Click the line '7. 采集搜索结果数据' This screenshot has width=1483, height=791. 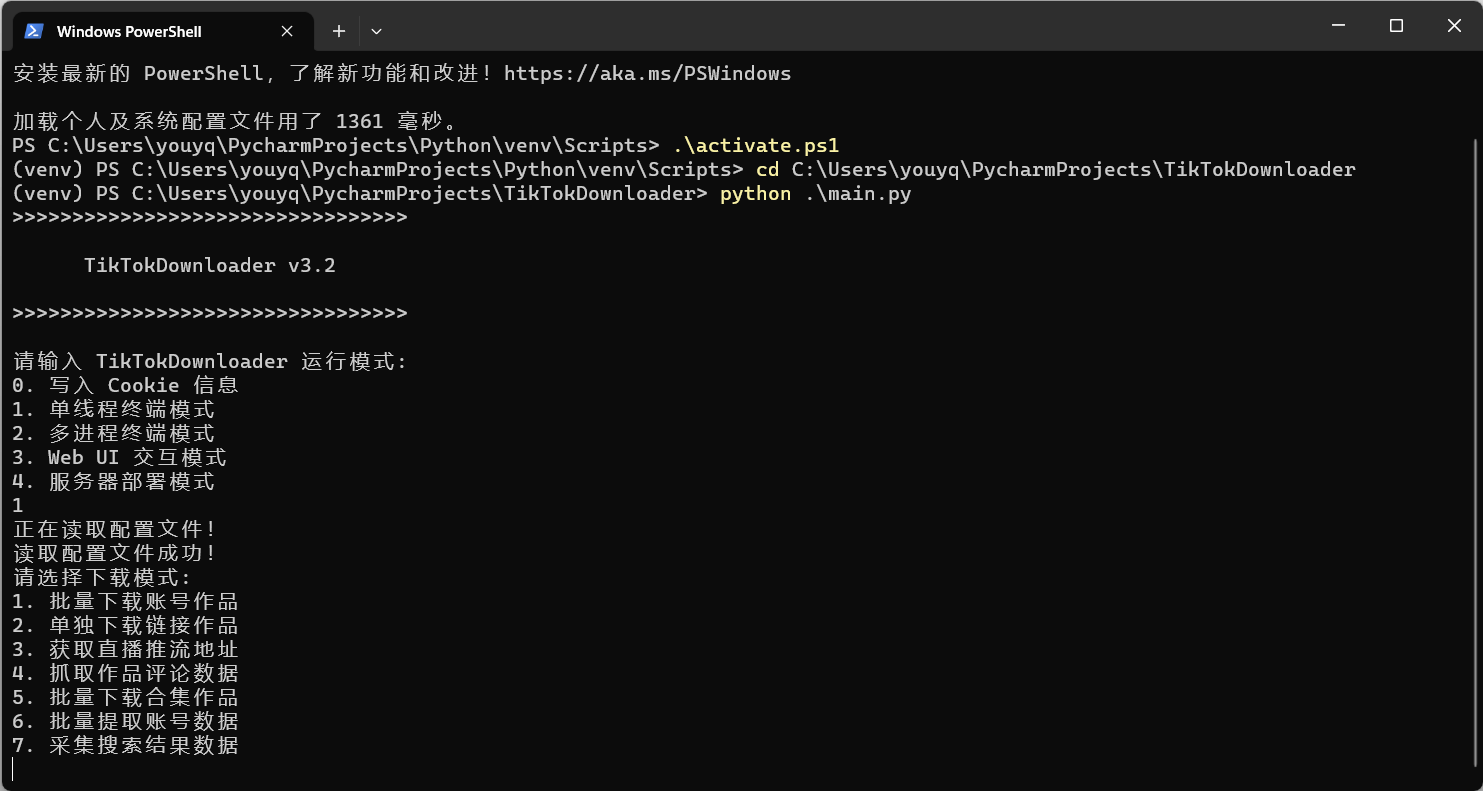pyautogui.click(x=126, y=745)
